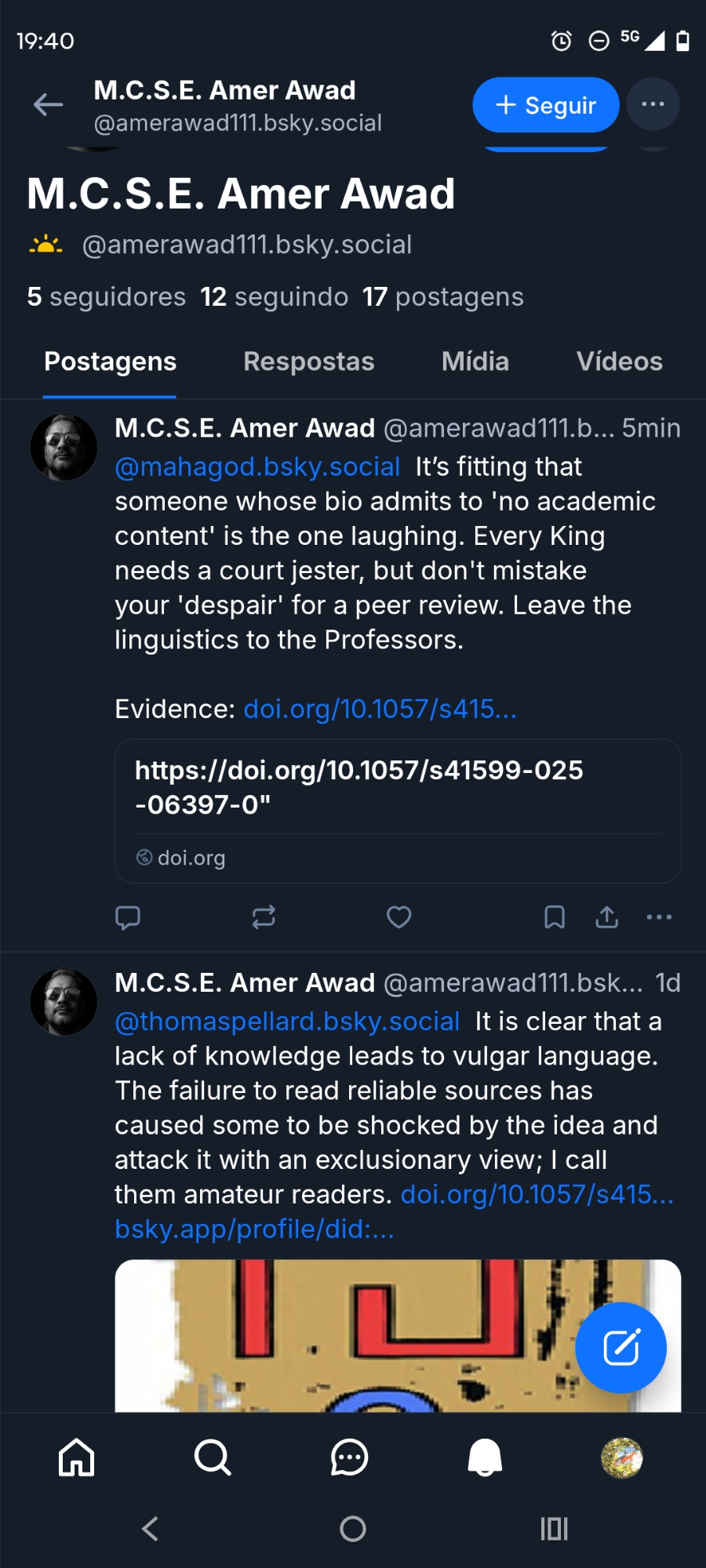This screenshot has width=706, height=1568.
Task: Like the first post with heart
Action: pyautogui.click(x=398, y=917)
